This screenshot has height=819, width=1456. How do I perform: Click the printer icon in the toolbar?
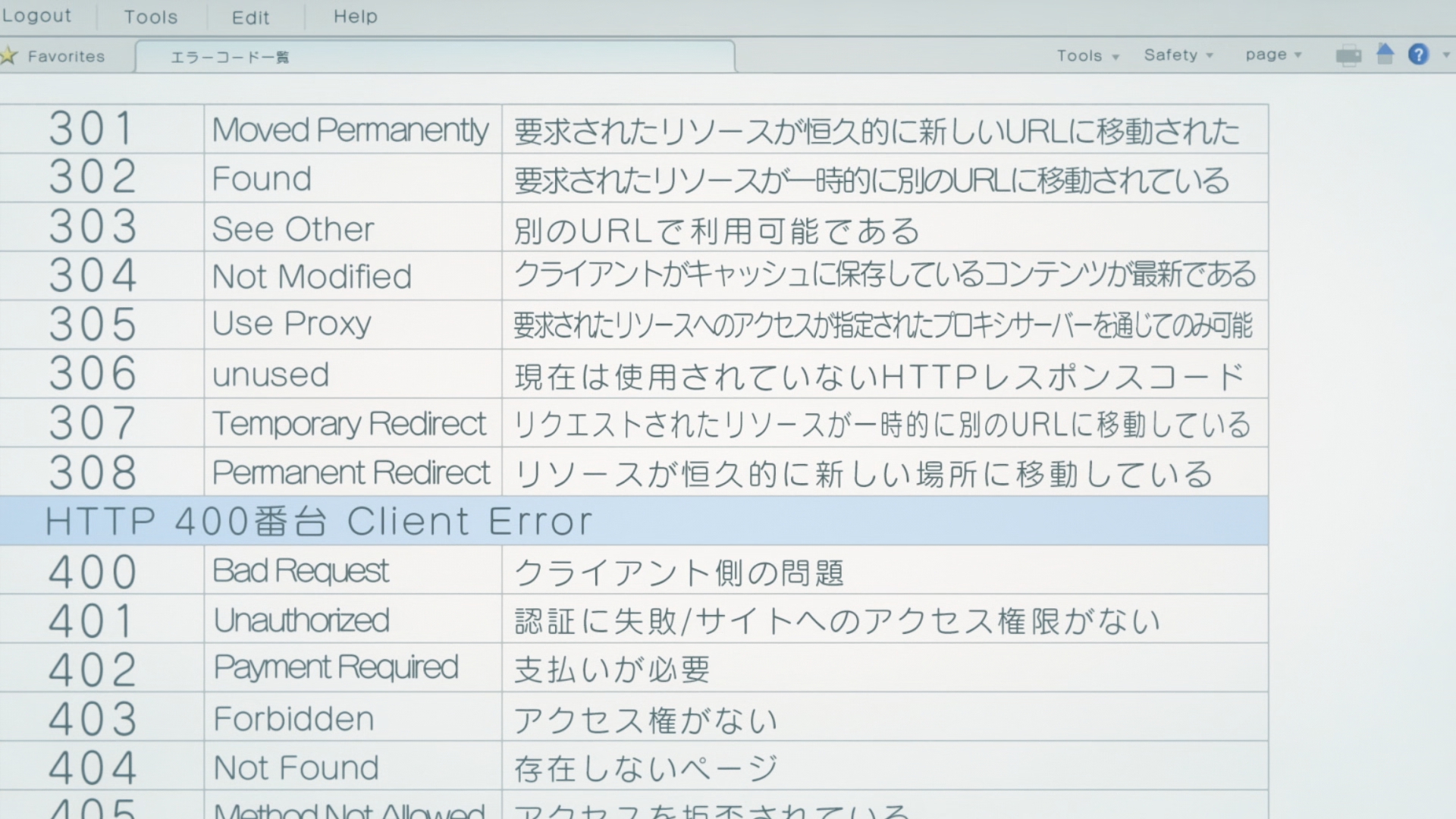[x=1348, y=55]
